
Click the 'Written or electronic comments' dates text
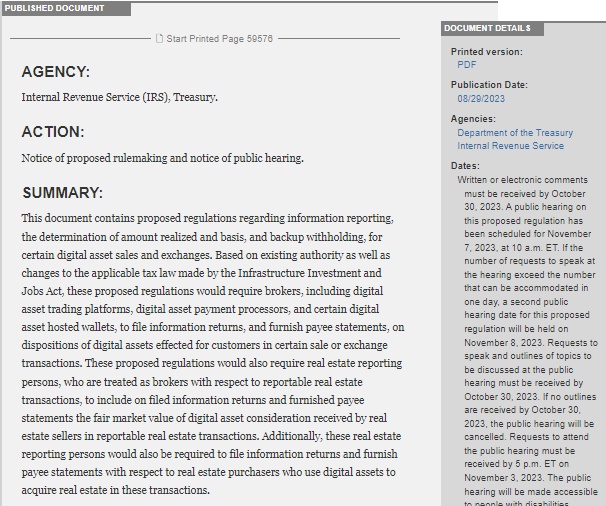point(522,180)
